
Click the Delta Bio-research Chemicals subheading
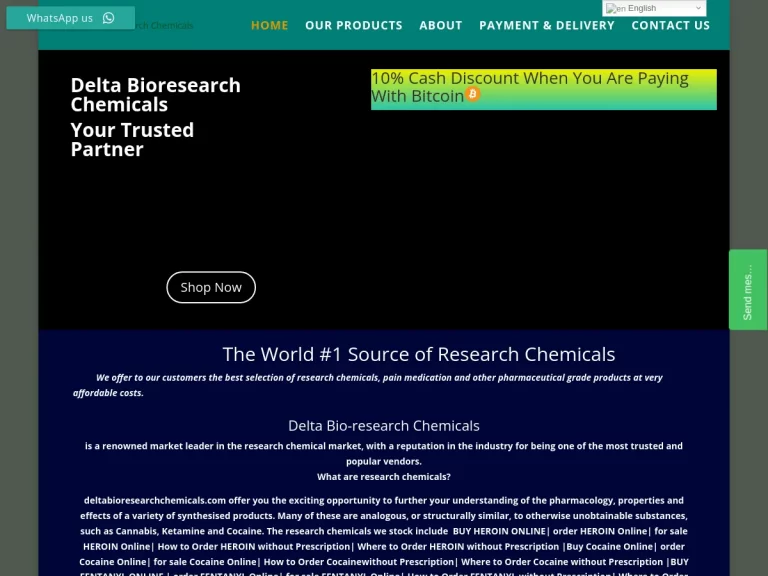384,426
